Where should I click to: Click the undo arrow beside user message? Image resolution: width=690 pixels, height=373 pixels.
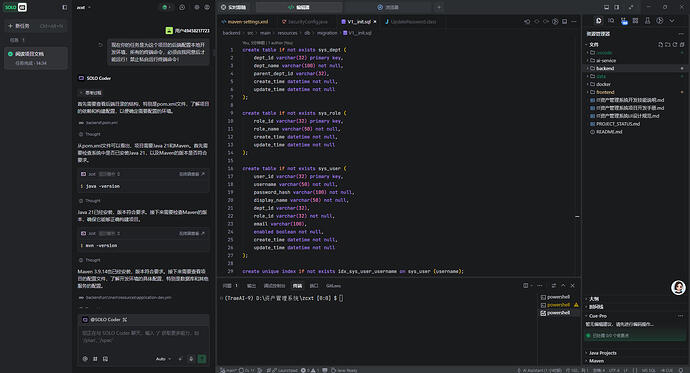100,45
